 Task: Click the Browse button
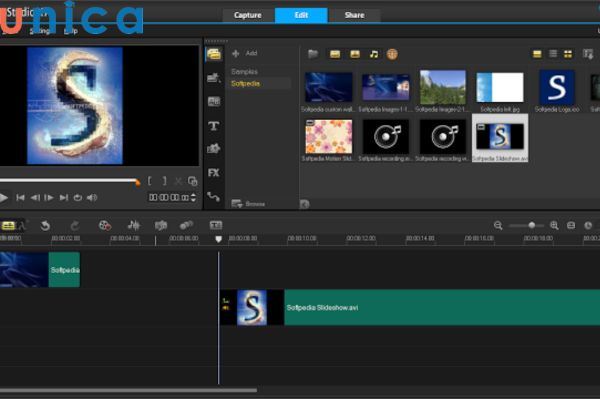(248, 204)
